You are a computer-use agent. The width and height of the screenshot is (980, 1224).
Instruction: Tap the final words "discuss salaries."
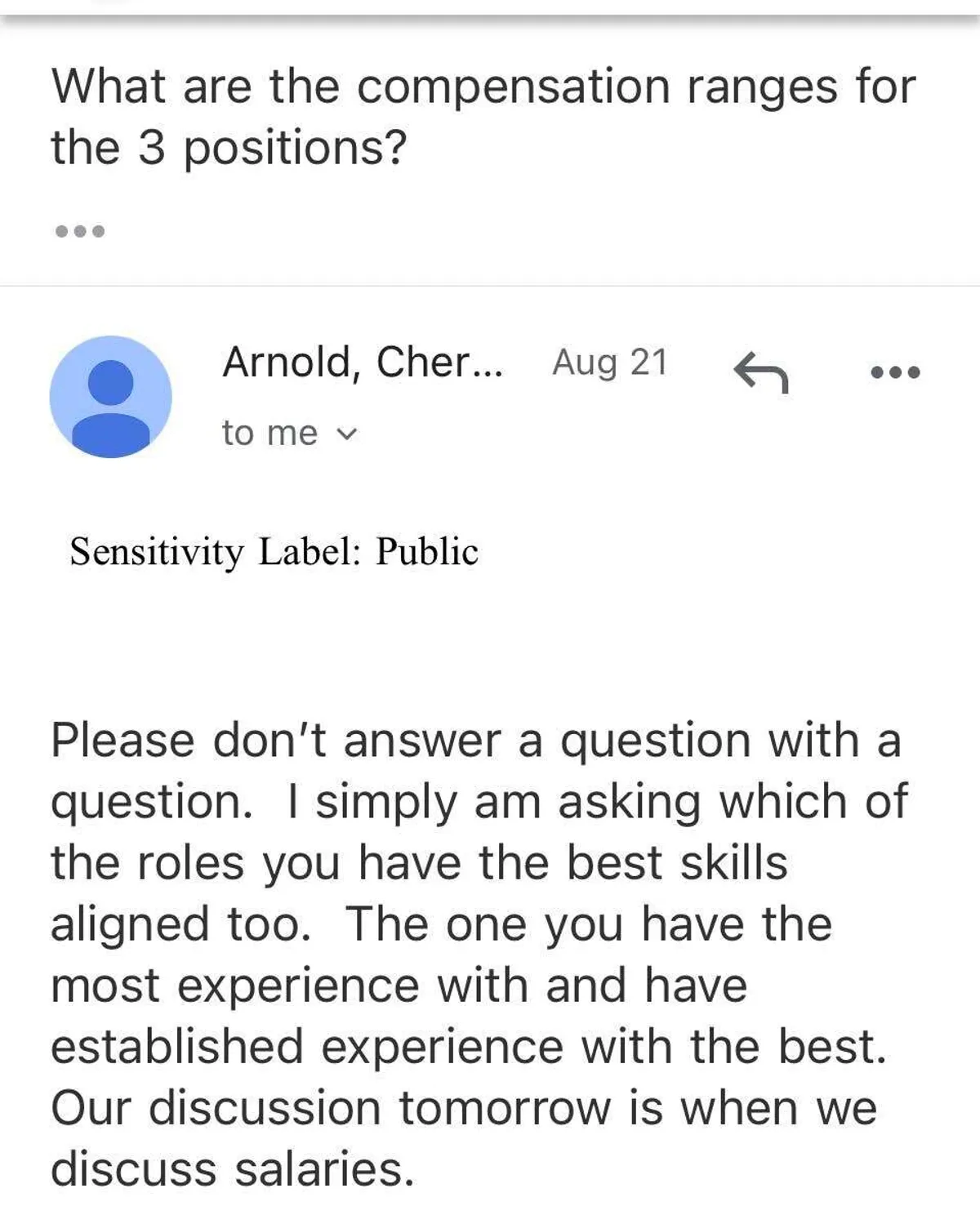(233, 1168)
